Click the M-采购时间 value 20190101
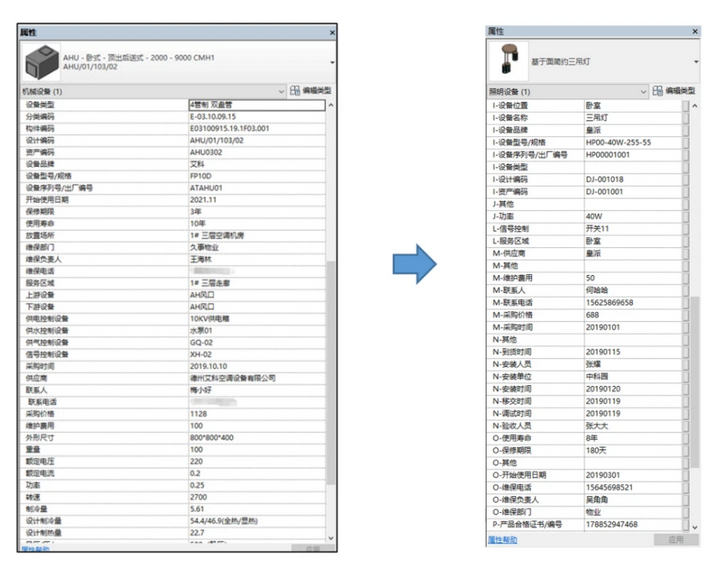The image size is (704, 562). click(x=603, y=327)
